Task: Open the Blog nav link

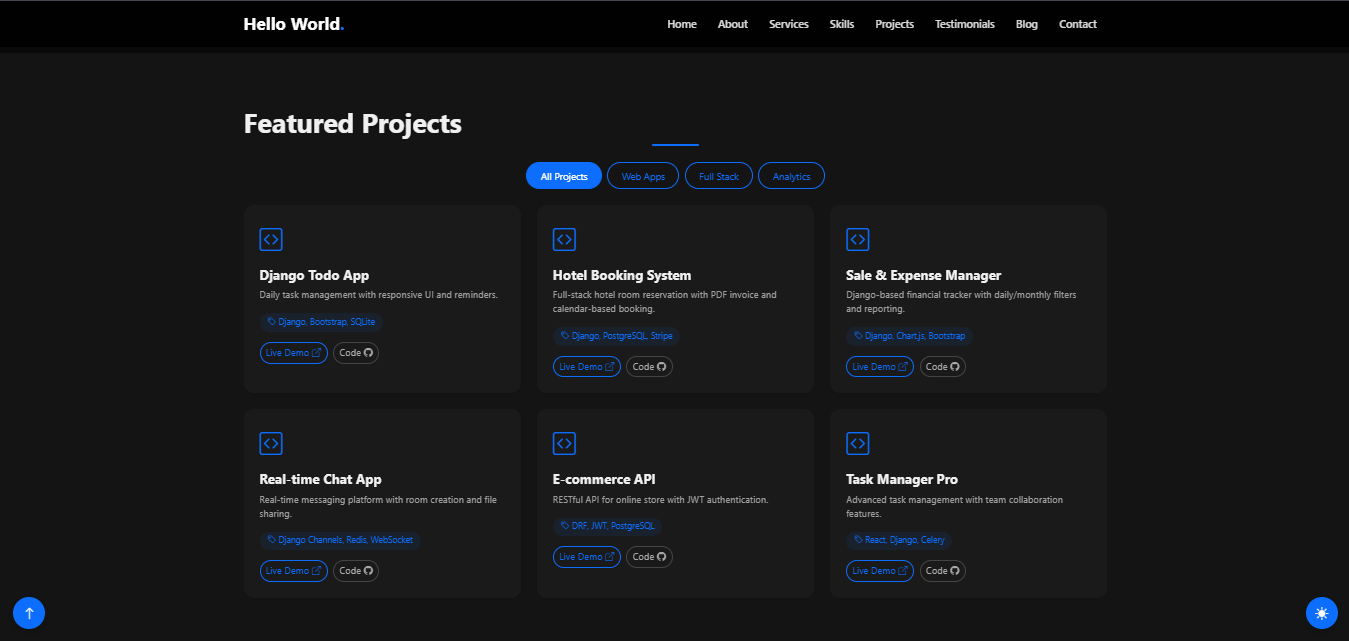Action: tap(1027, 24)
